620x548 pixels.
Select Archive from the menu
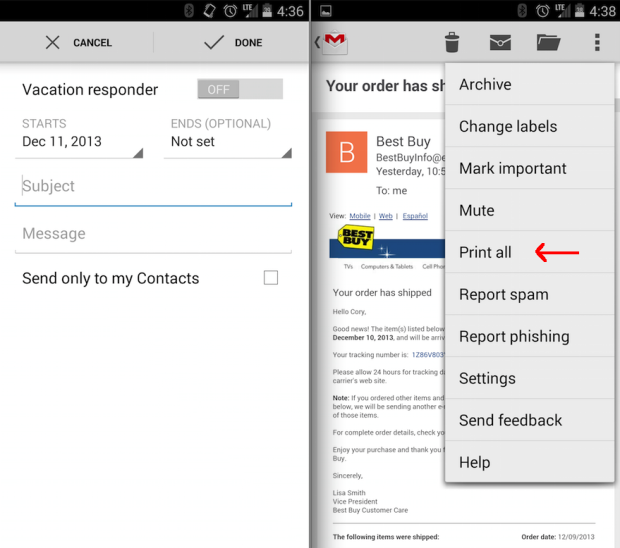pos(529,84)
